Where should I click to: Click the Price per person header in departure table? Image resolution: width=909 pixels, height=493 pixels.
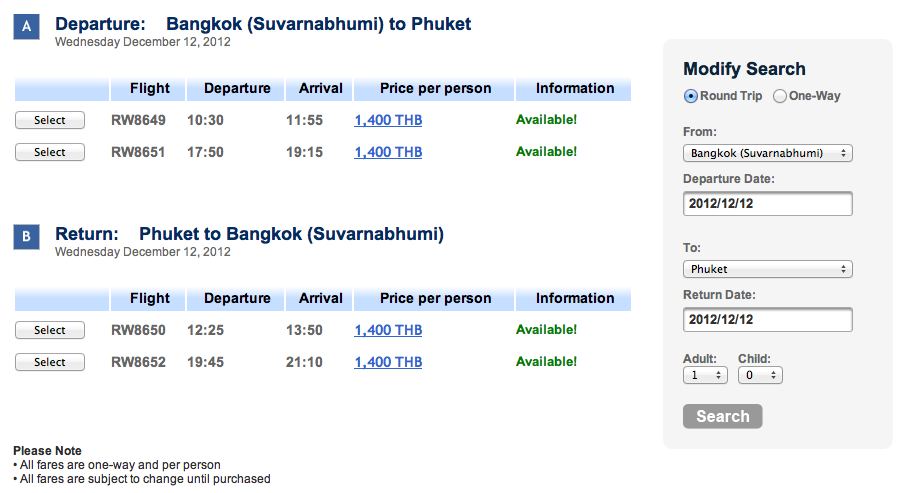(435, 89)
